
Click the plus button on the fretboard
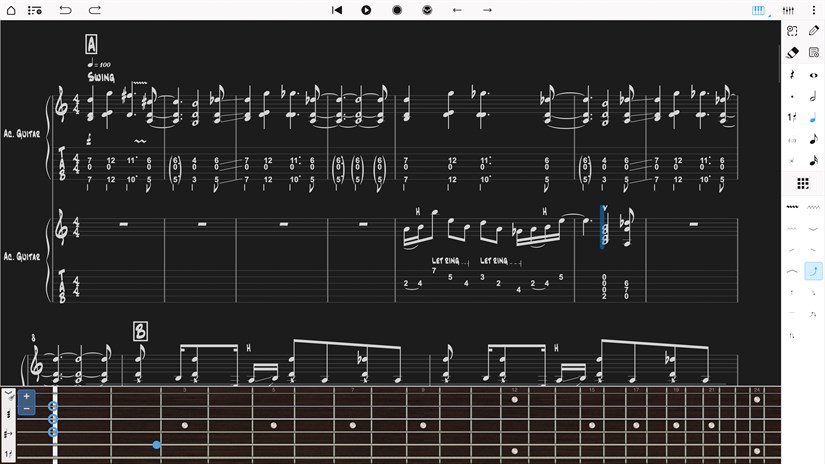point(26,396)
